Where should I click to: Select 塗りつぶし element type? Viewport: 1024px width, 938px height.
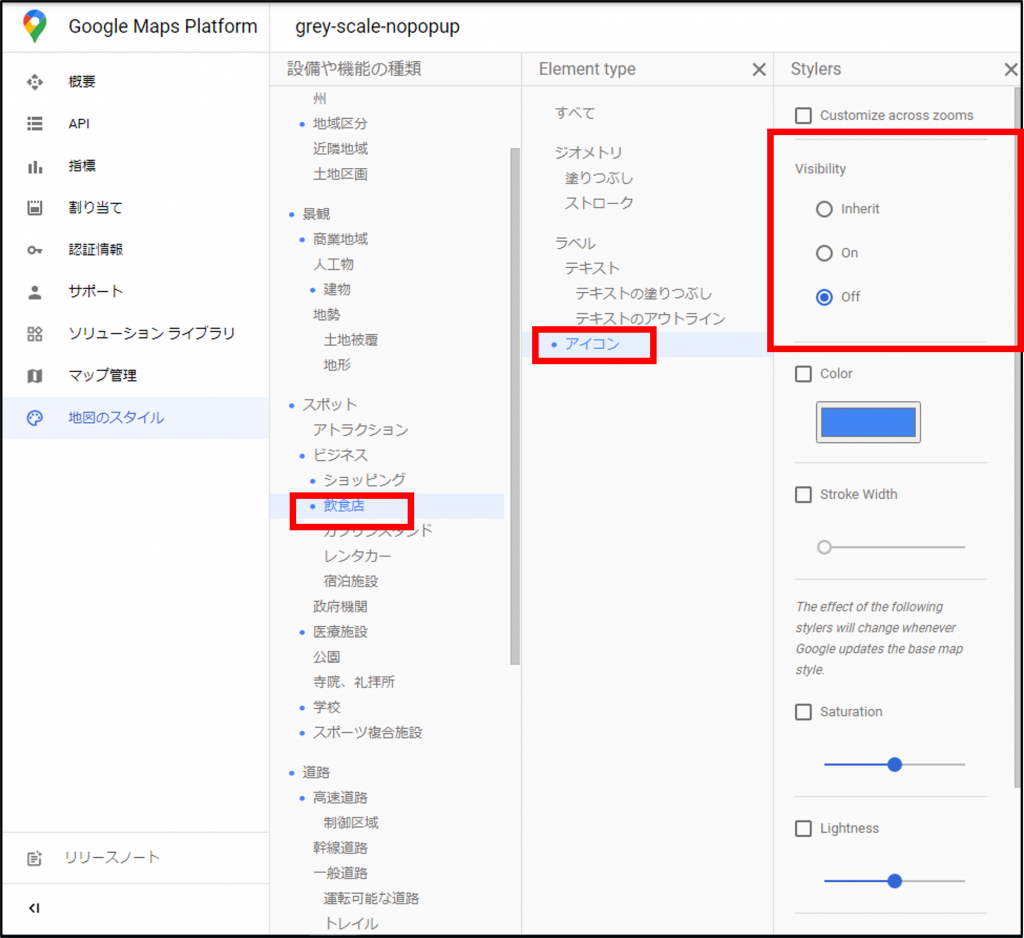[599, 178]
